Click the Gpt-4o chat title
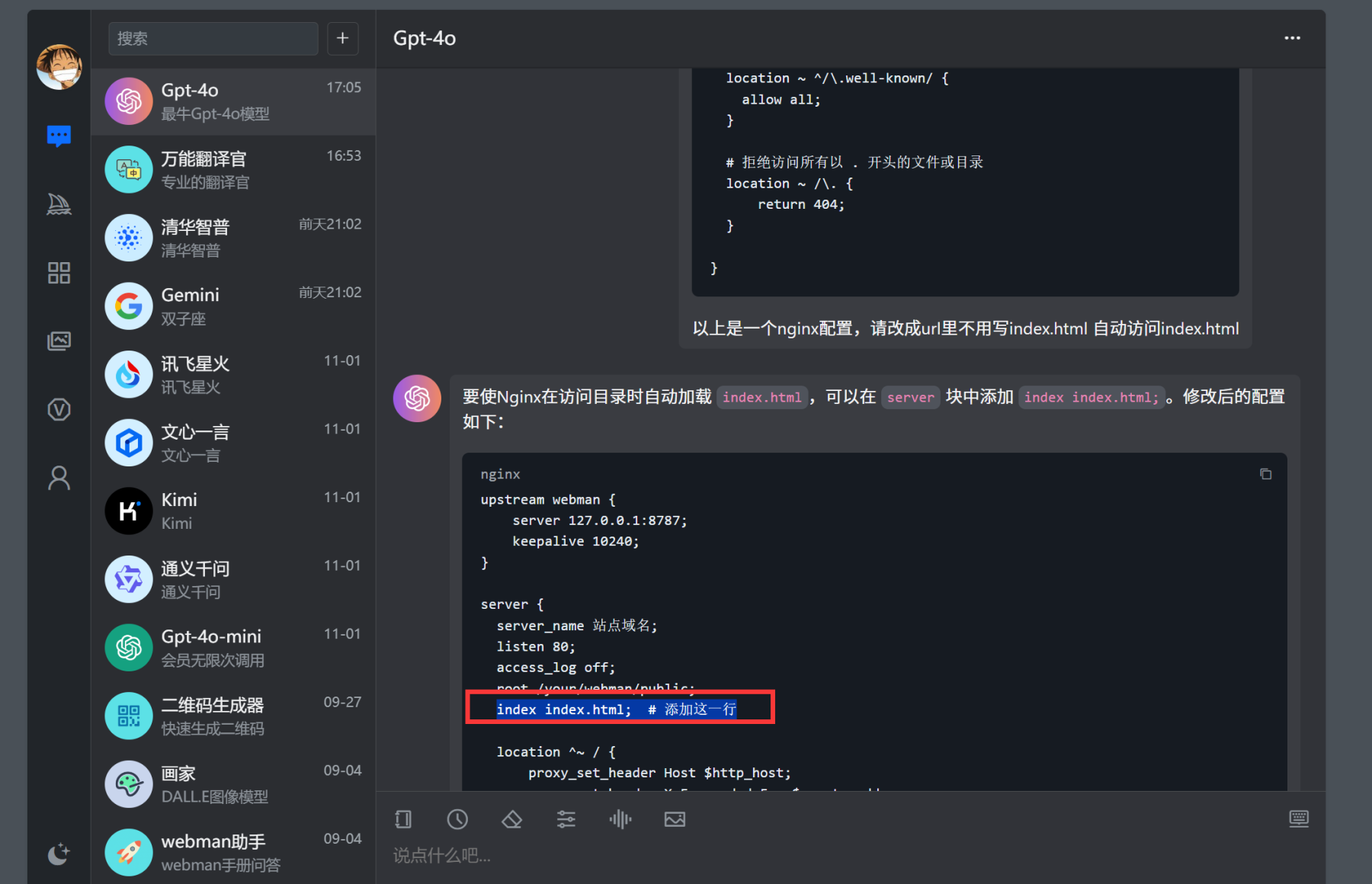This screenshot has width=1372, height=884. (425, 38)
